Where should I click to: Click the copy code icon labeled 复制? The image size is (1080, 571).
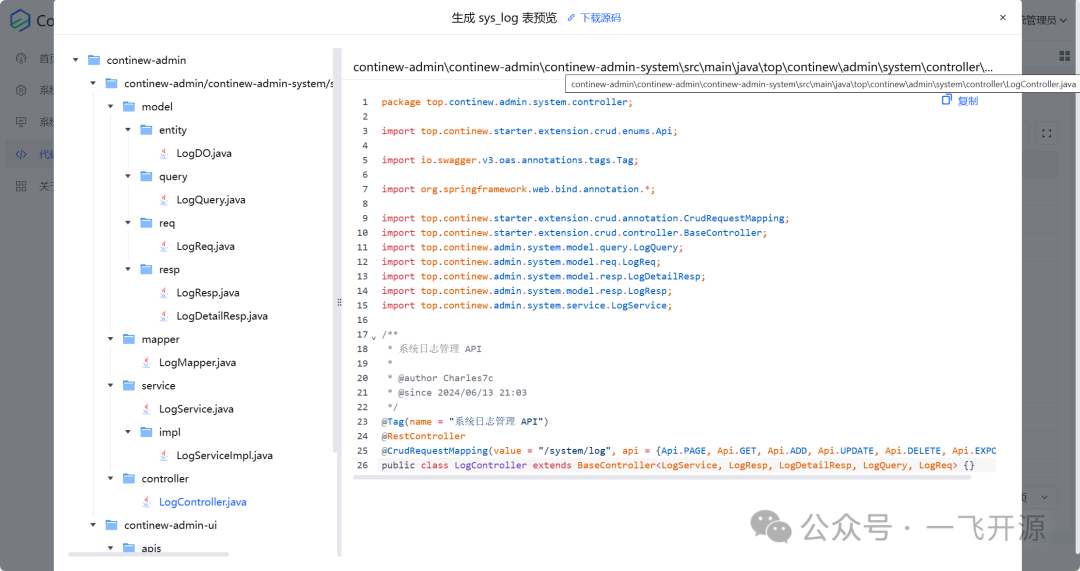(x=960, y=101)
